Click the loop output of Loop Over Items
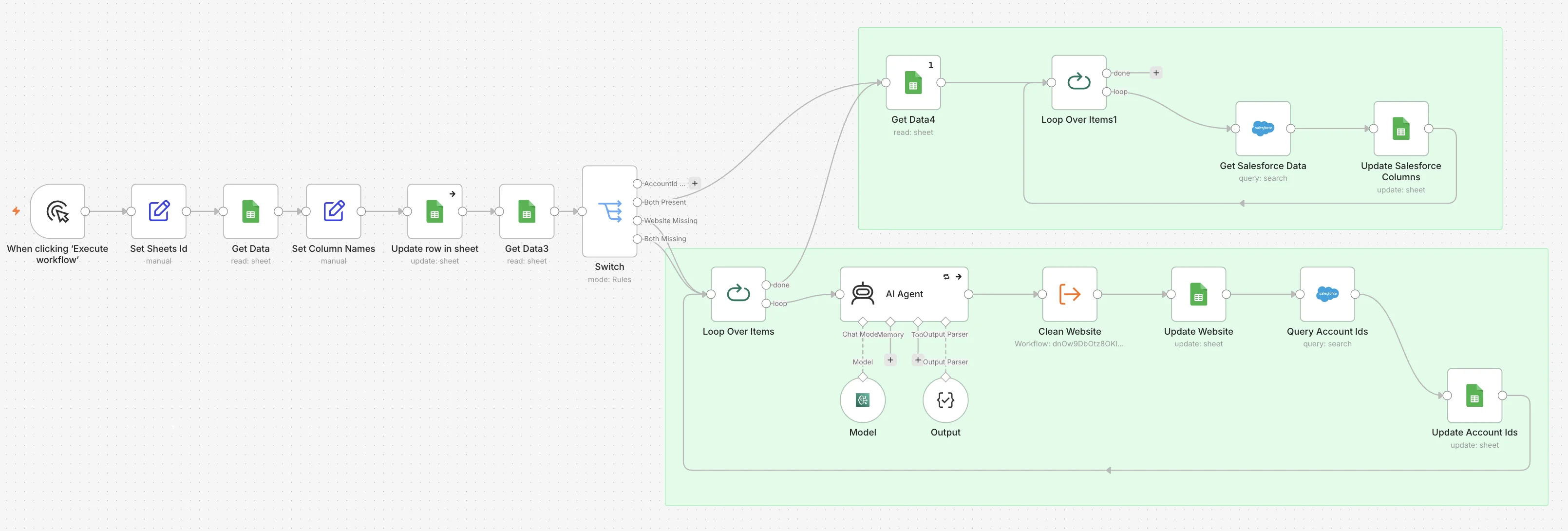The height and width of the screenshot is (531, 1568). [x=766, y=303]
